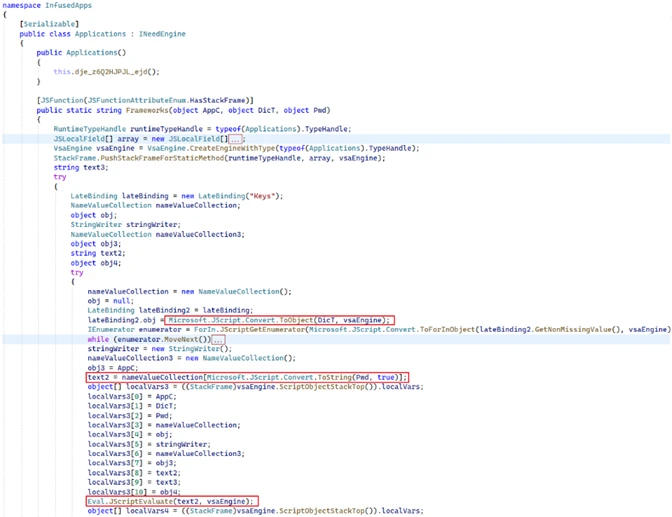Click highlighted text2 nameValueCollection assignment
Screen dimensions: 672x517
(x=247, y=377)
